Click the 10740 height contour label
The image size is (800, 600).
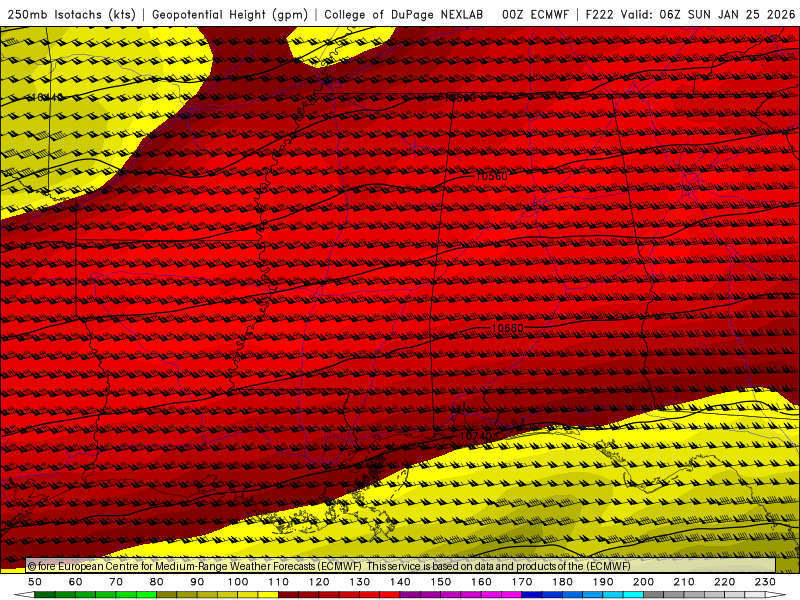476,436
